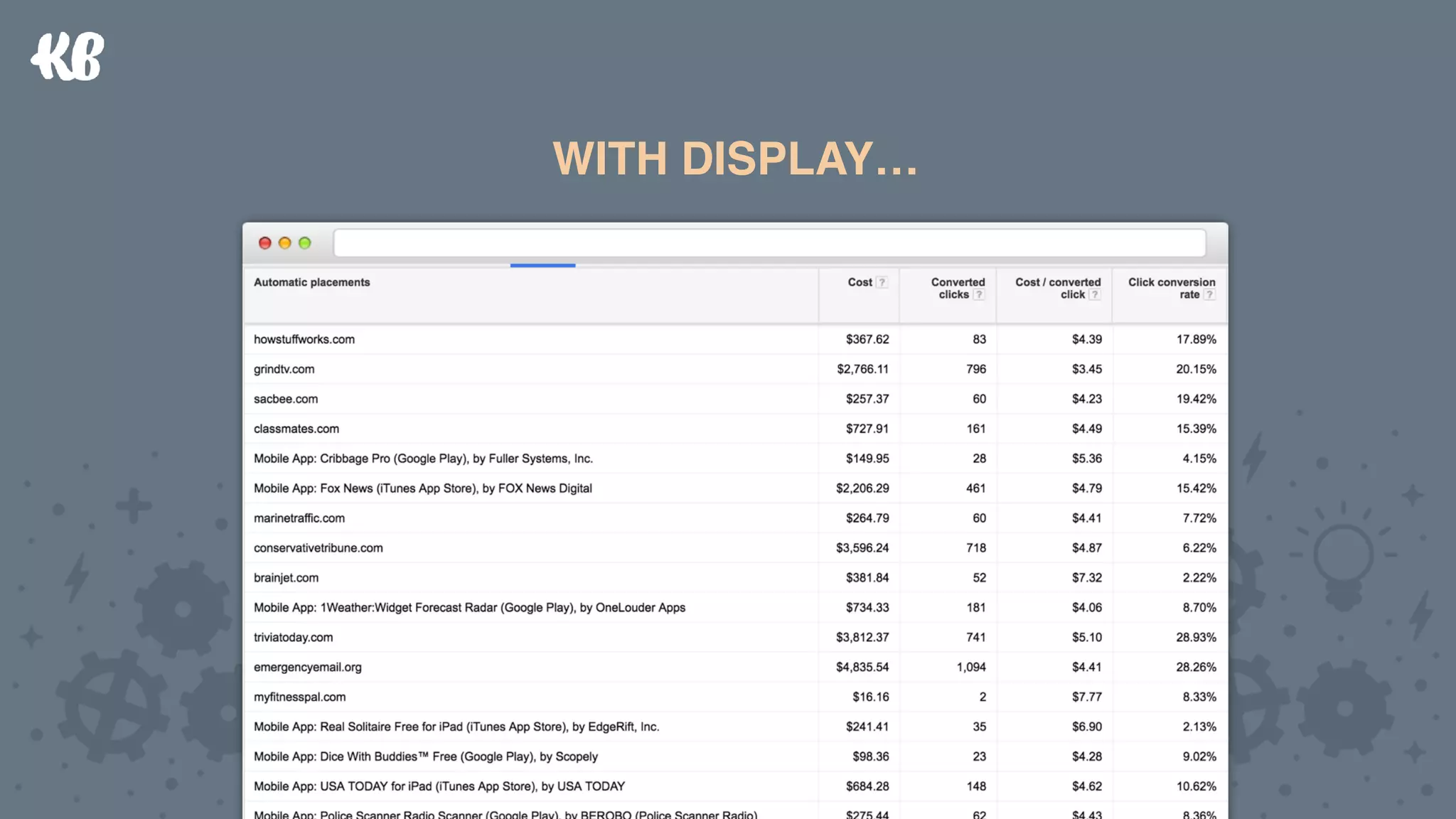The width and height of the screenshot is (1456, 819).
Task: Click the $2,206.29 cost for Fox News
Action: click(x=862, y=488)
